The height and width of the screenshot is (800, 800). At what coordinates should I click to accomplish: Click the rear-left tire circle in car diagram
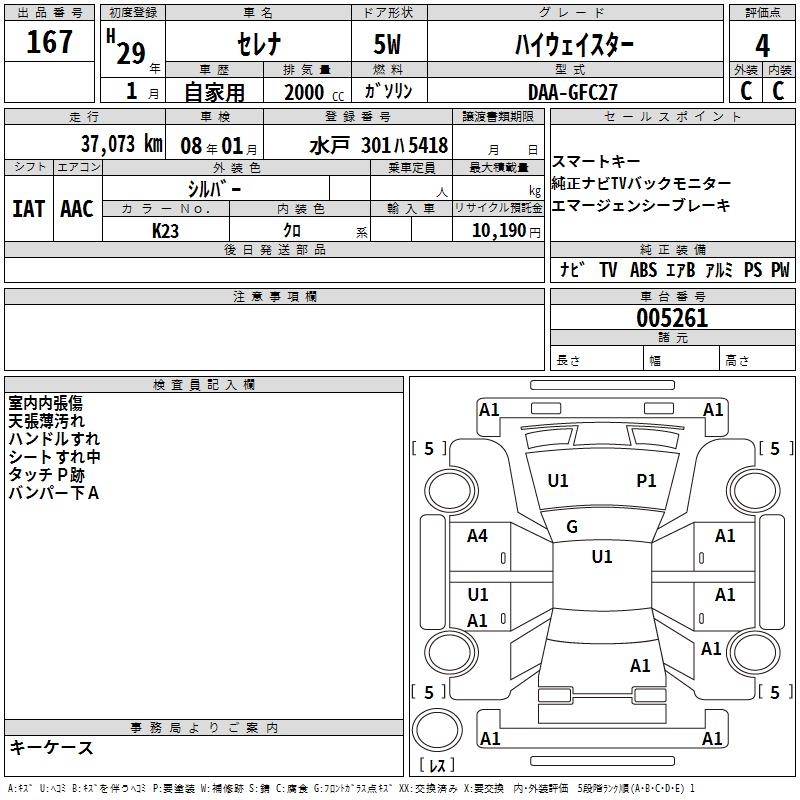(451, 652)
